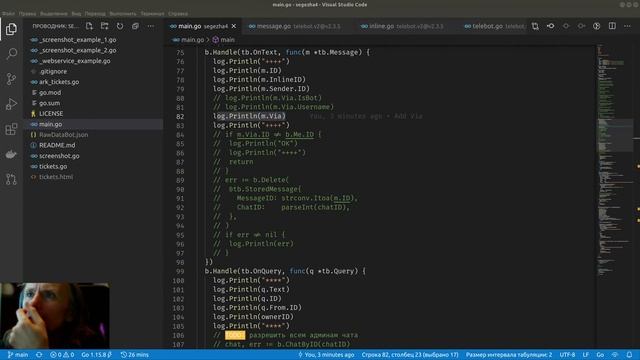Open the Run and Debug view
This screenshot has height=360, width=640.
pos(11,104)
